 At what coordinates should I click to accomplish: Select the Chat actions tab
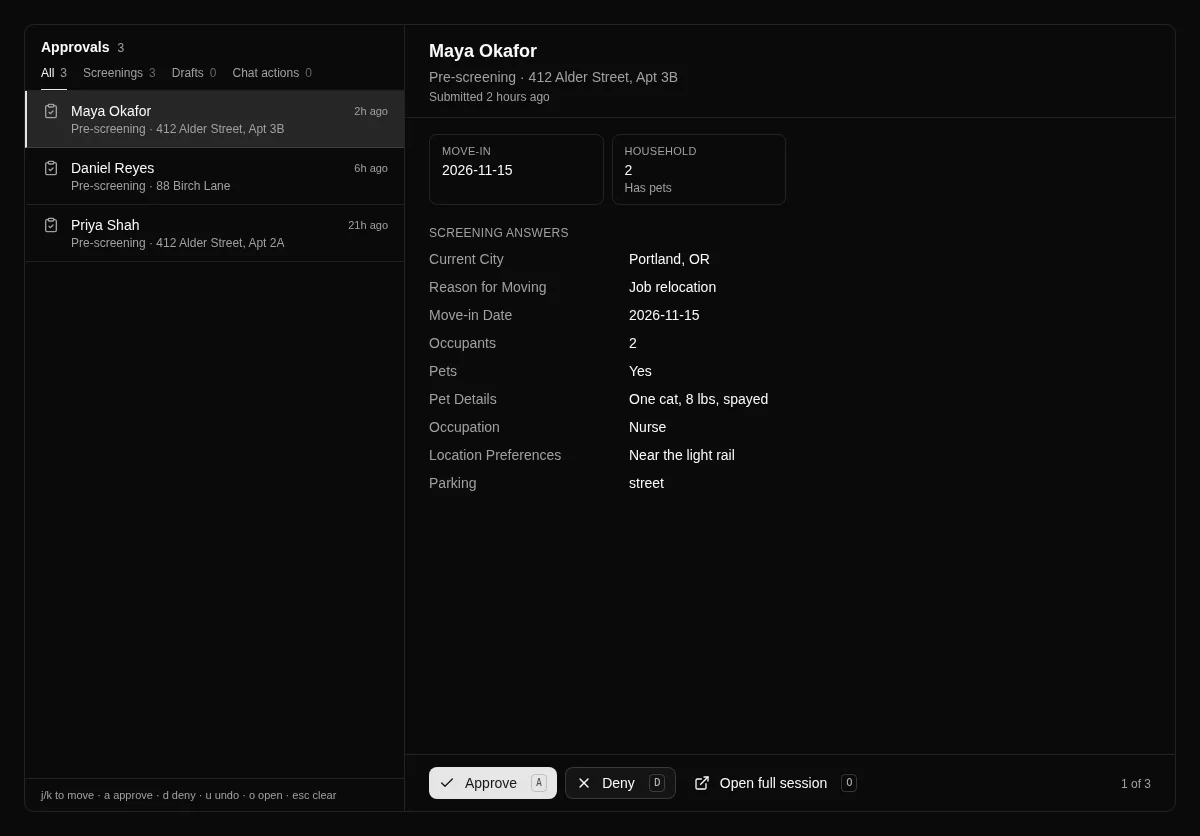pyautogui.click(x=272, y=73)
